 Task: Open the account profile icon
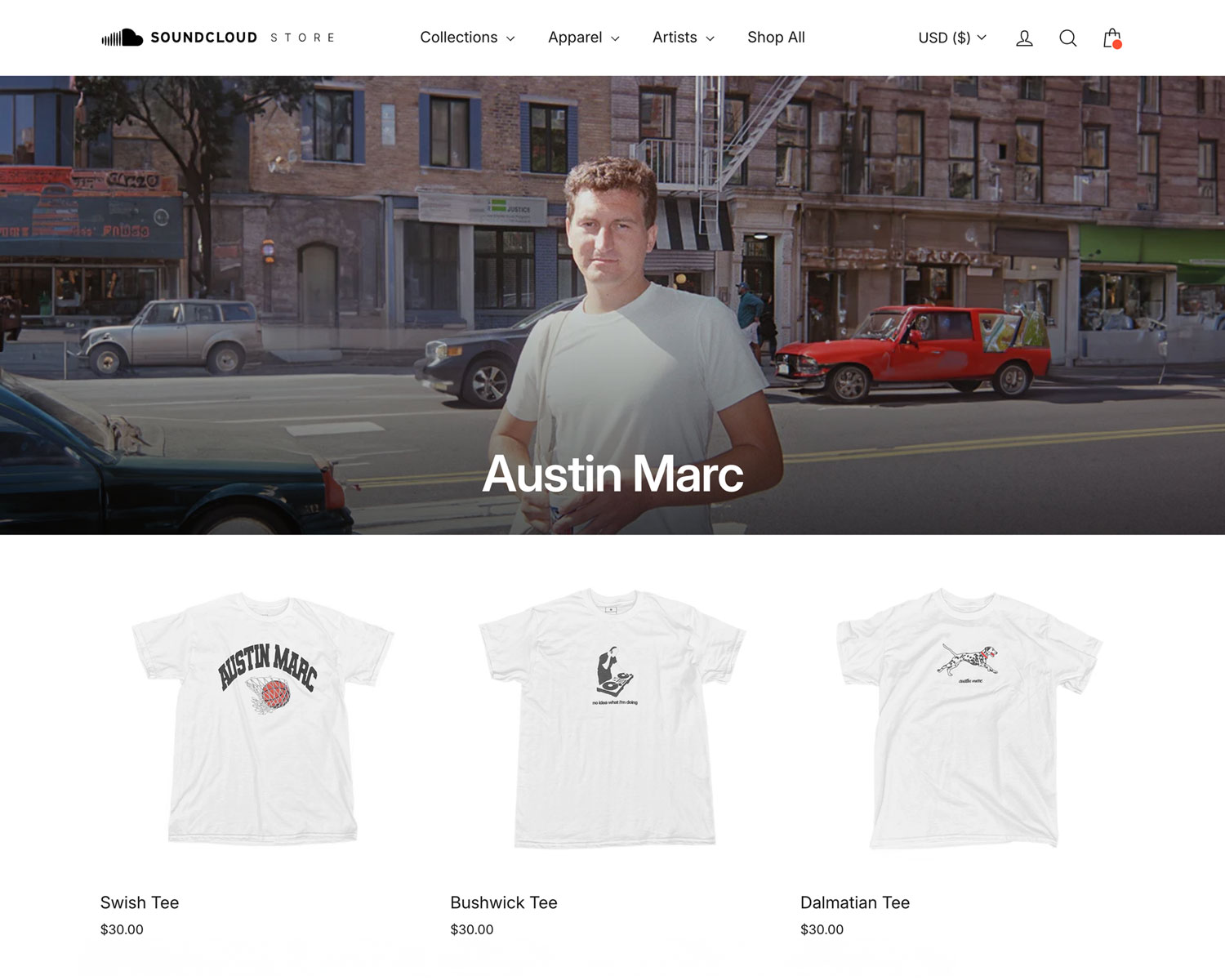tap(1023, 38)
